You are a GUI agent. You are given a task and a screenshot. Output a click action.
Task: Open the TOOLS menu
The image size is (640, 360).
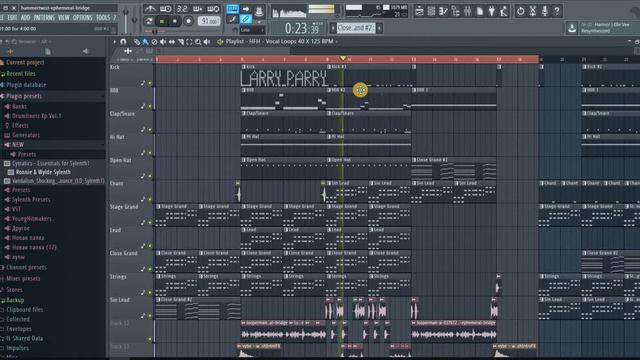tap(103, 18)
